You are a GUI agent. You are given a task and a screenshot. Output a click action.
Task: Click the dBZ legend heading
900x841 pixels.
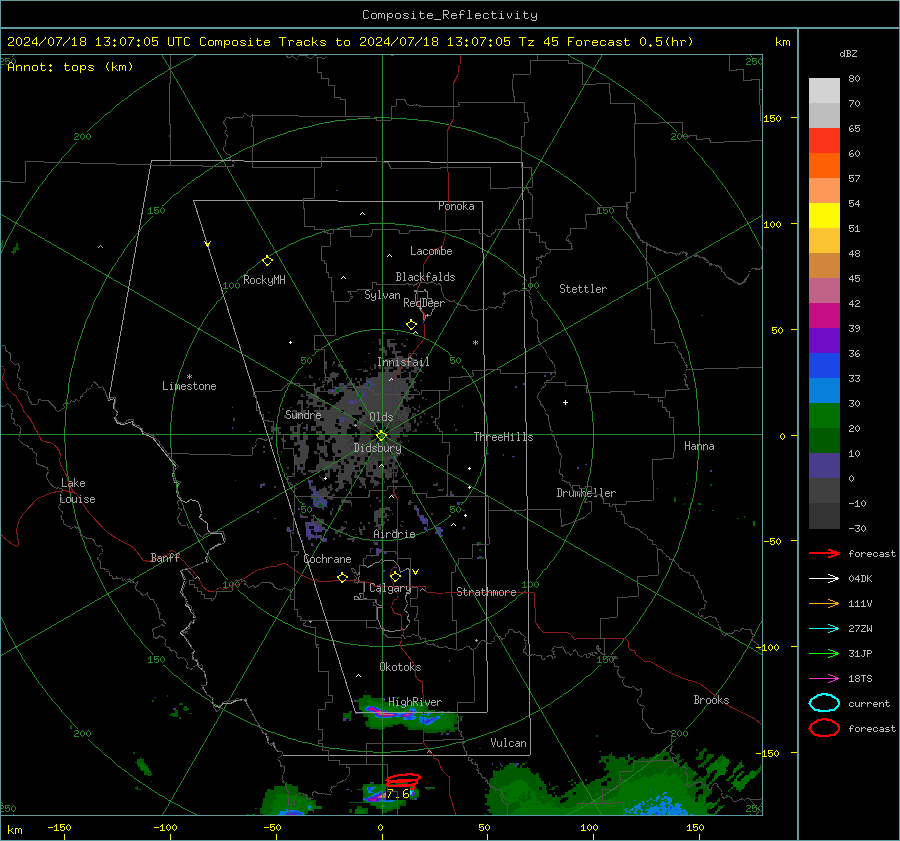(848, 53)
